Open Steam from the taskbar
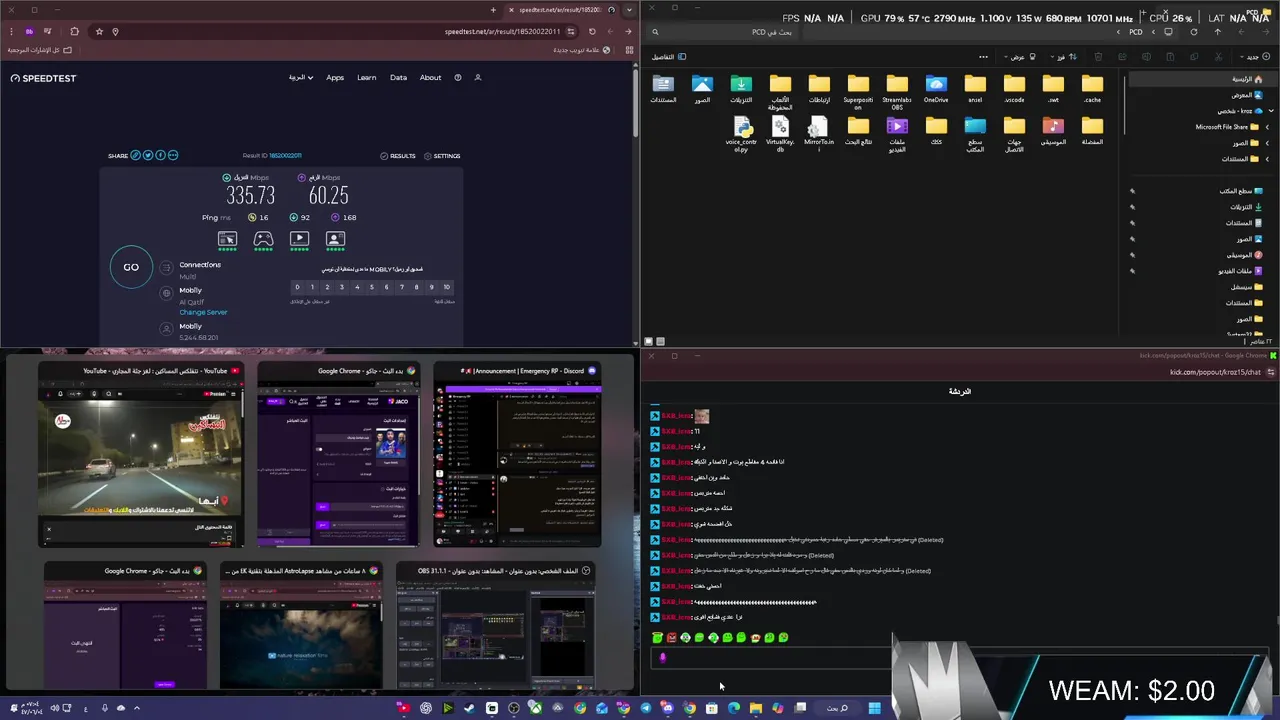 coord(470,708)
